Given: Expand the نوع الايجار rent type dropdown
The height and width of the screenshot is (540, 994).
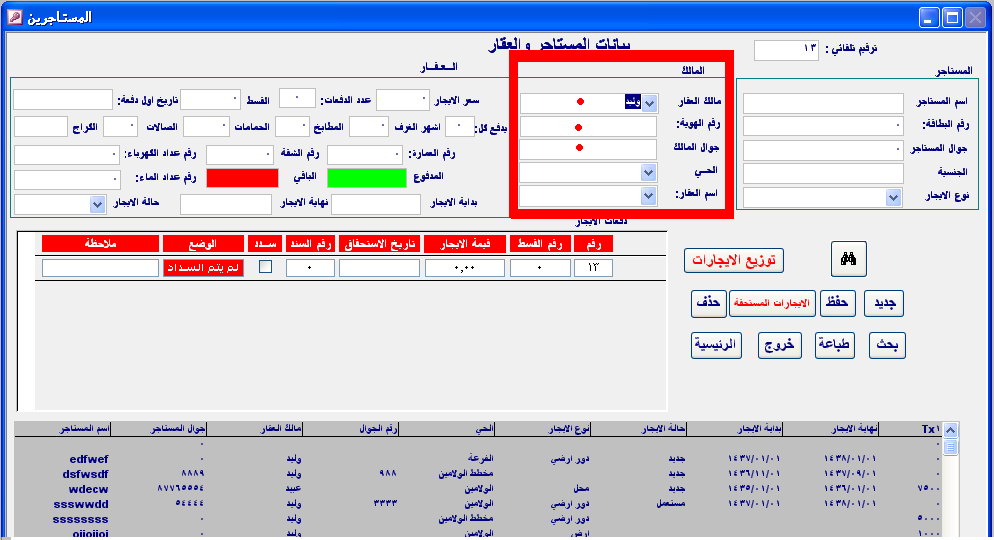Looking at the screenshot, I should pyautogui.click(x=893, y=198).
